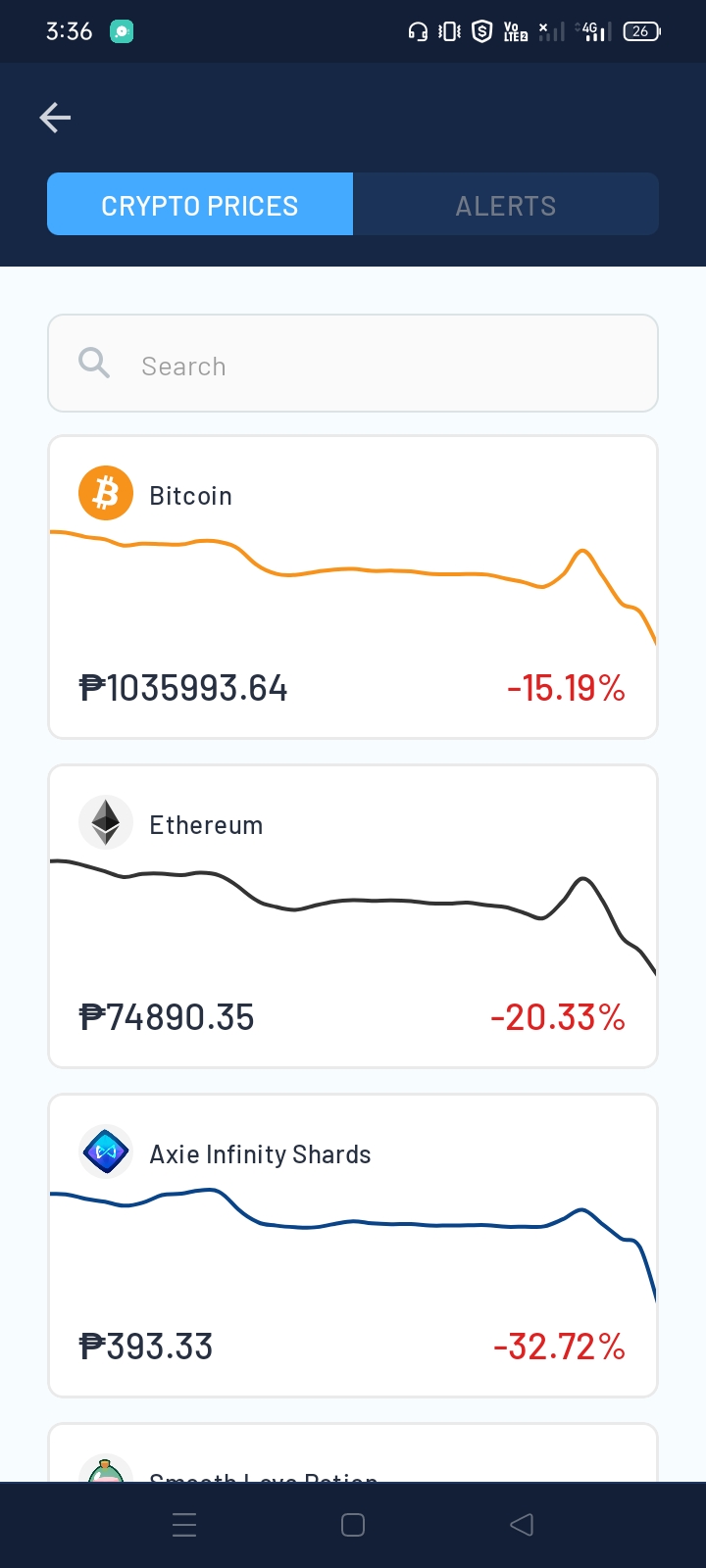Click the search magnifier icon
Viewport: 706px width, 1568px height.
coord(94,364)
